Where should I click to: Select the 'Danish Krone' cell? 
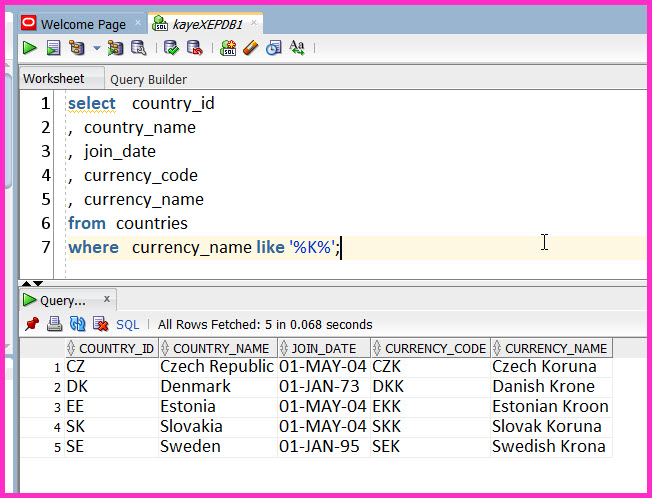point(551,387)
